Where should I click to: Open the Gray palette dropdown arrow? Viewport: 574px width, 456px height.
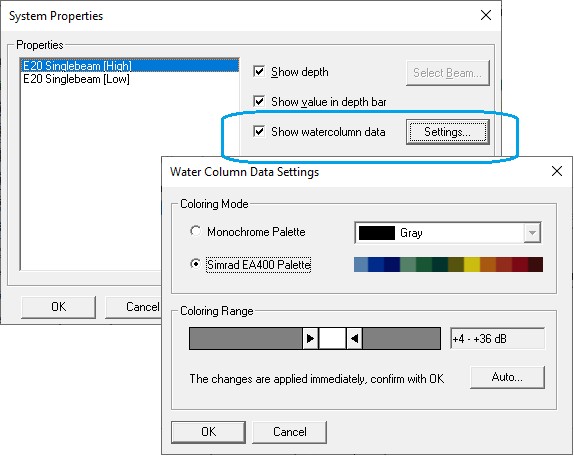532,233
